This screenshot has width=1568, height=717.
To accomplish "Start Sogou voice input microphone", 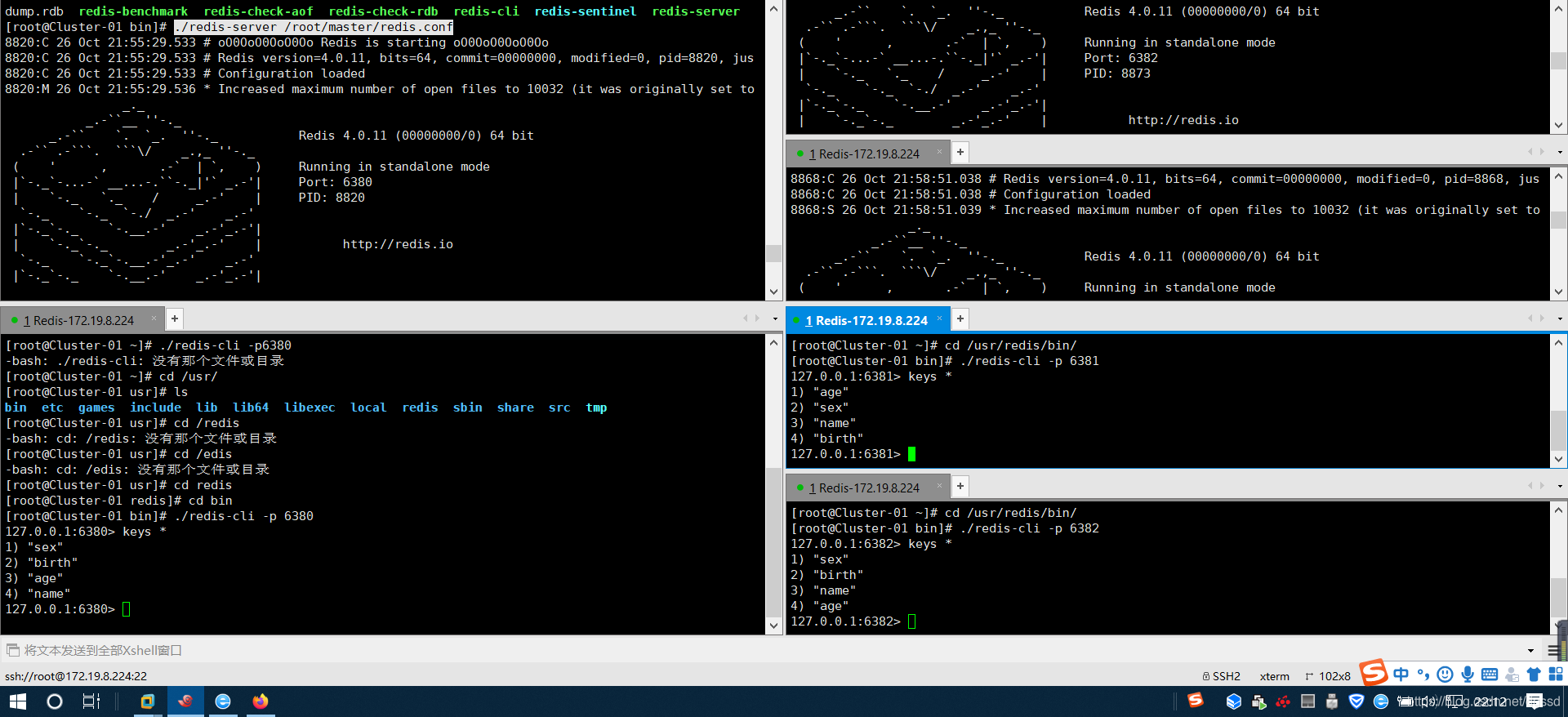I will (1467, 675).
